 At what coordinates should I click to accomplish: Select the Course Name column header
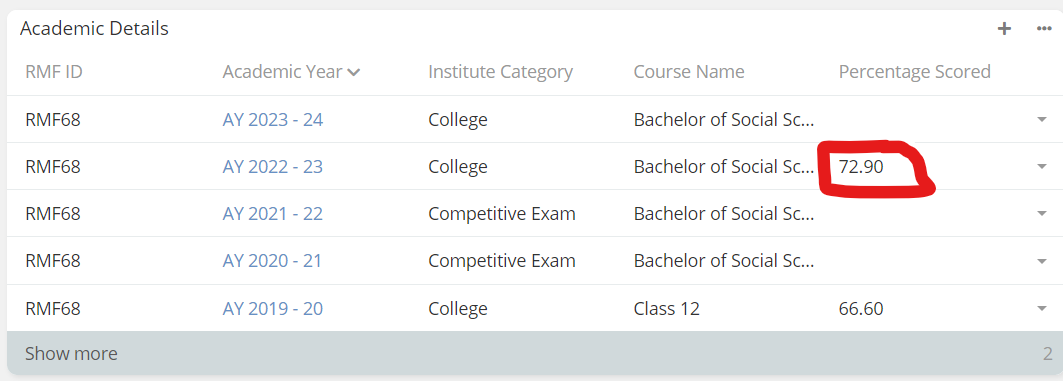pyautogui.click(x=689, y=72)
